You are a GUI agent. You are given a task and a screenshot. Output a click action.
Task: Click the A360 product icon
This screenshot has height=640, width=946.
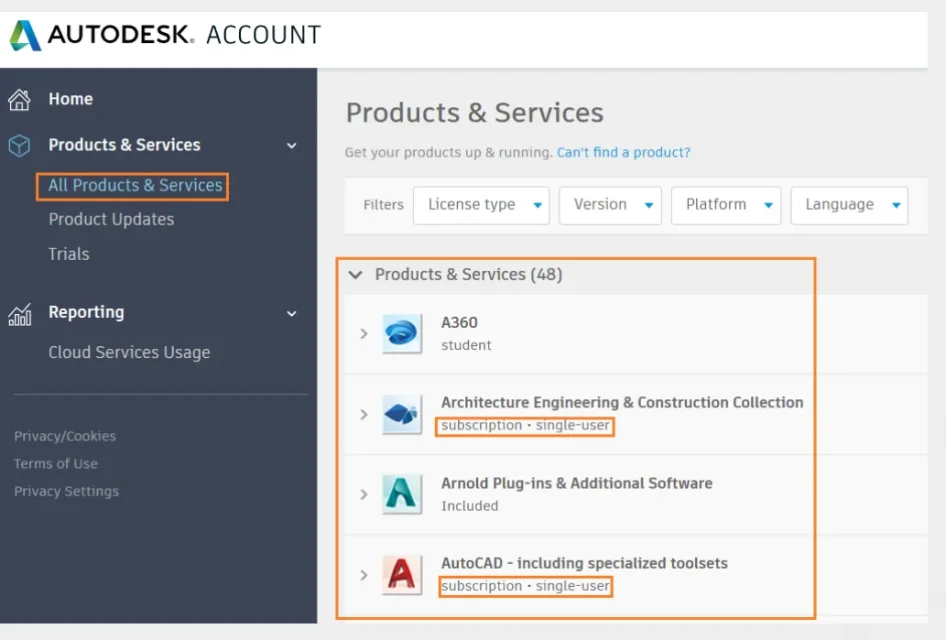click(402, 334)
